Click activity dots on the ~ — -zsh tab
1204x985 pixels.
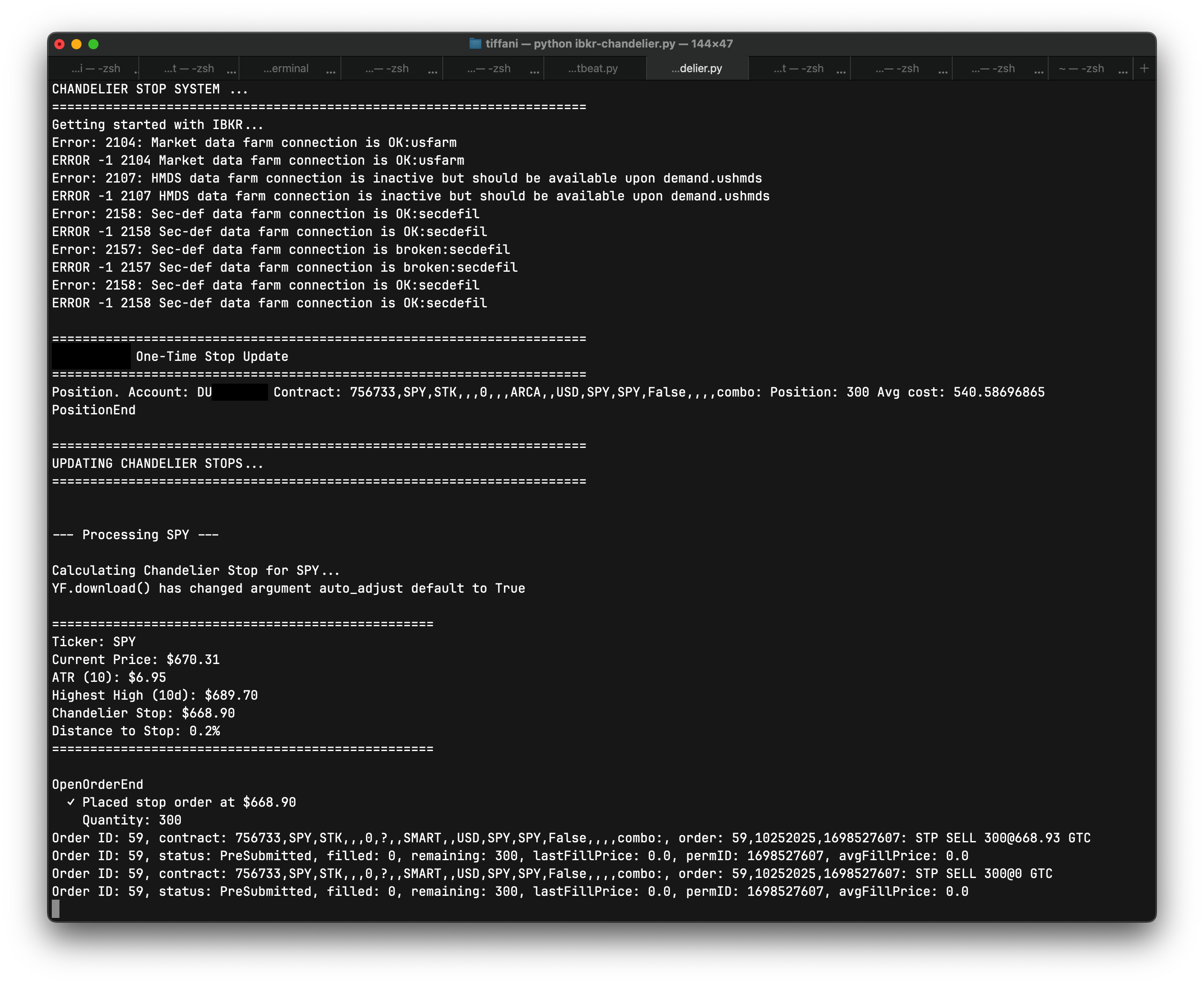click(x=1123, y=72)
